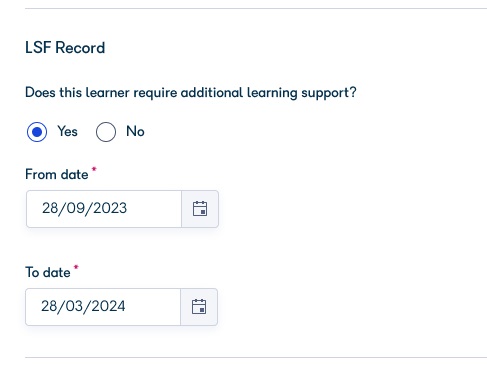Click the required asterisk beside From date
Viewport: 487px width, 369px height.
(x=94, y=170)
